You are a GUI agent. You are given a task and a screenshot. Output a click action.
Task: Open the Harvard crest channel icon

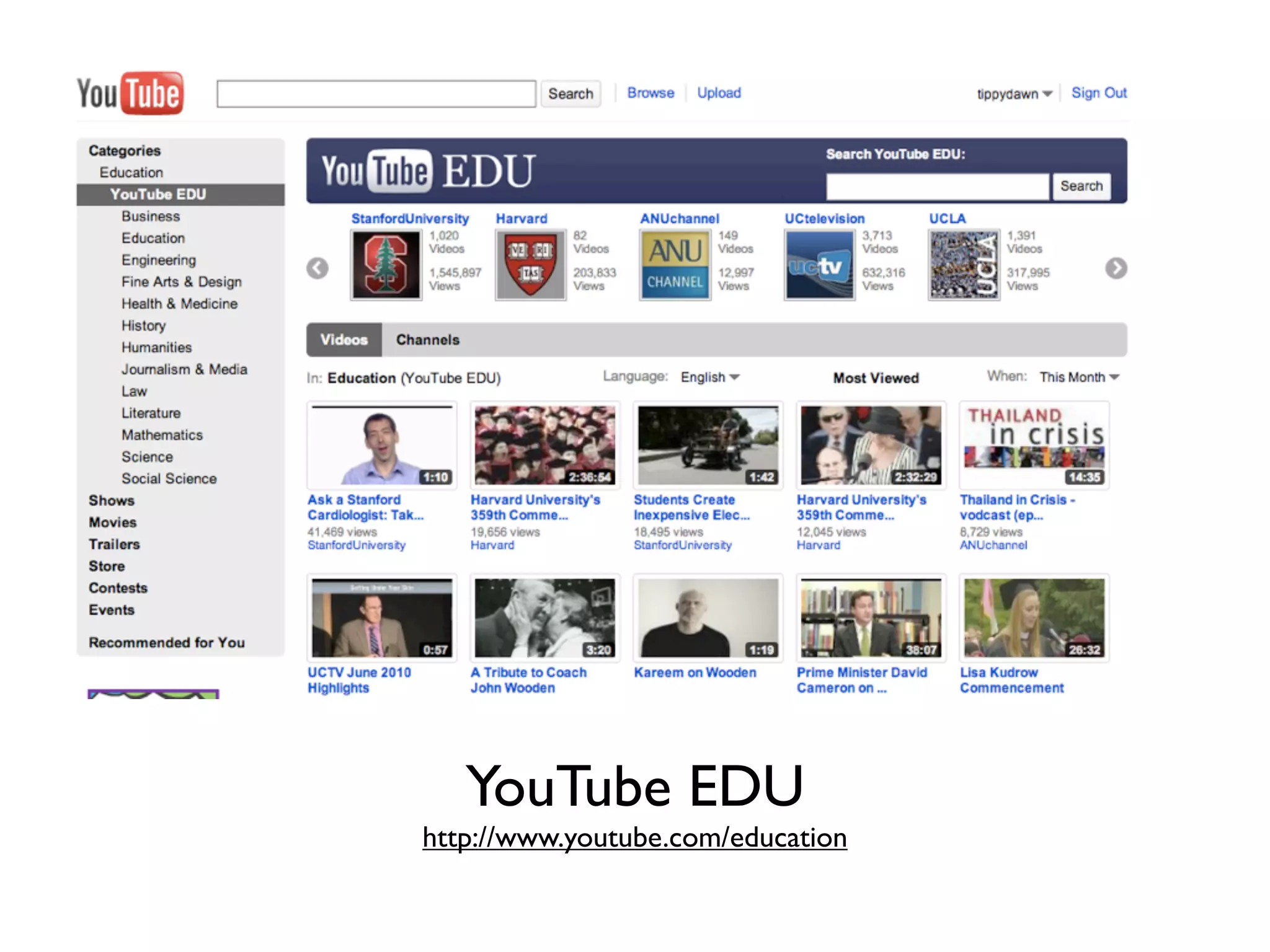click(531, 265)
